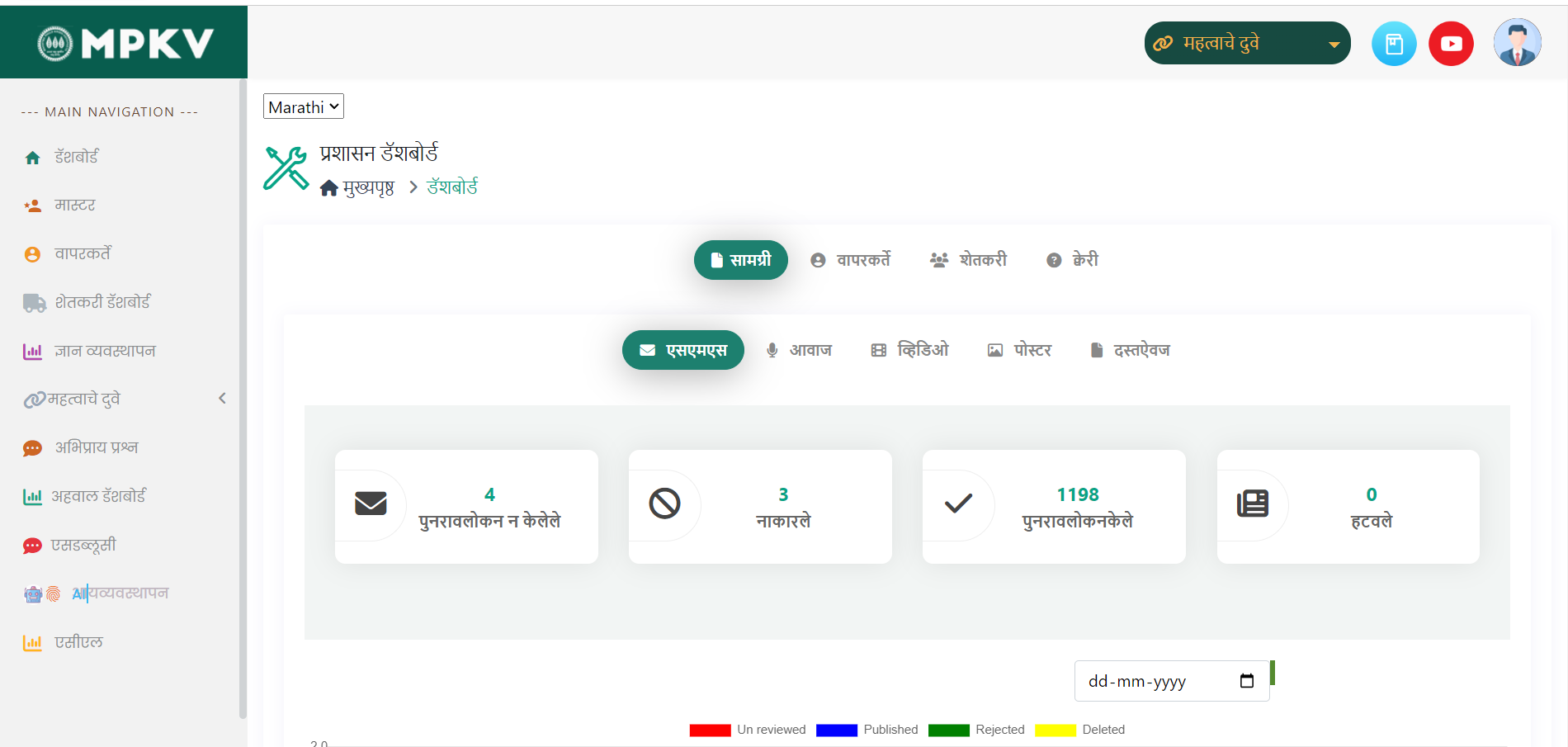Viewport: 1568px width, 747px height.
Task: Select the दस्तऐवज sub-tab
Action: click(1130, 350)
